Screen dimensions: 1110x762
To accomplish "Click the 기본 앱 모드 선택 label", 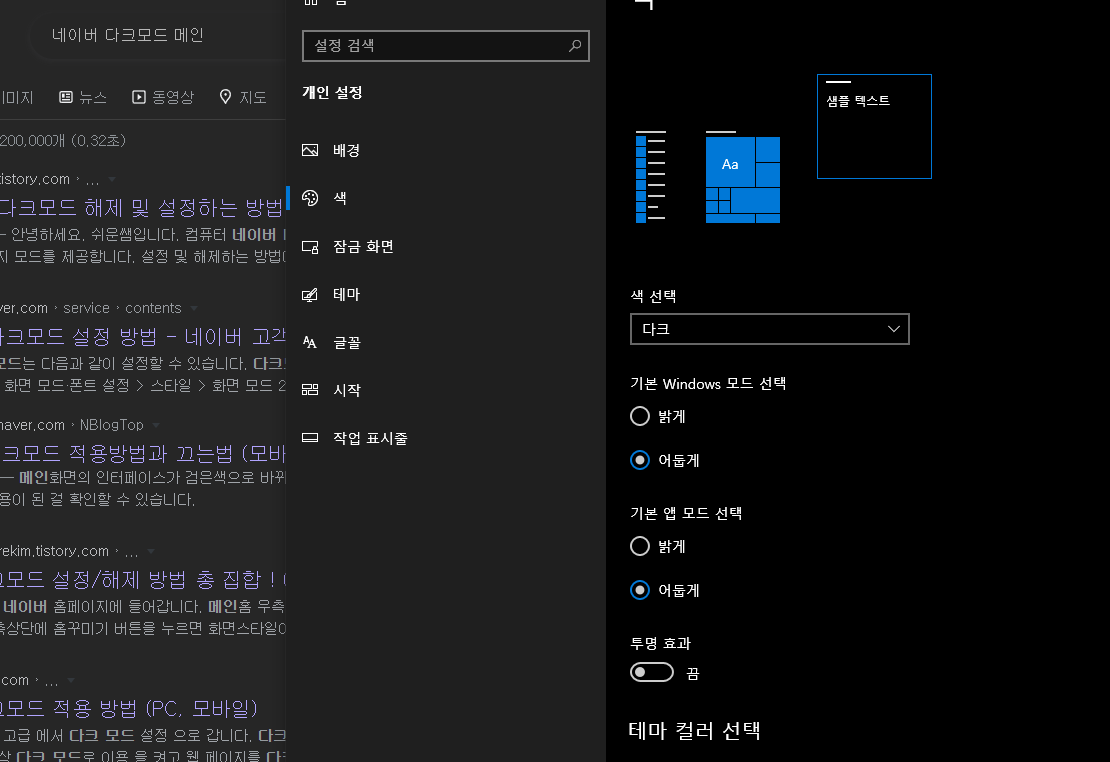I will click(x=686, y=513).
